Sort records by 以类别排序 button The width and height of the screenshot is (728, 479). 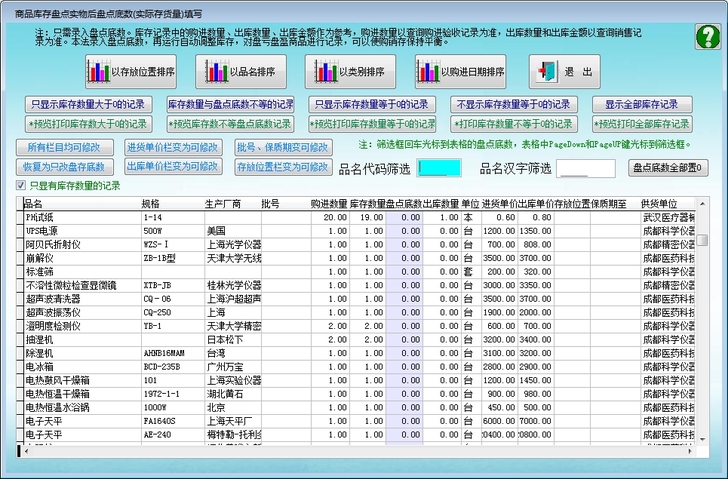click(351, 71)
